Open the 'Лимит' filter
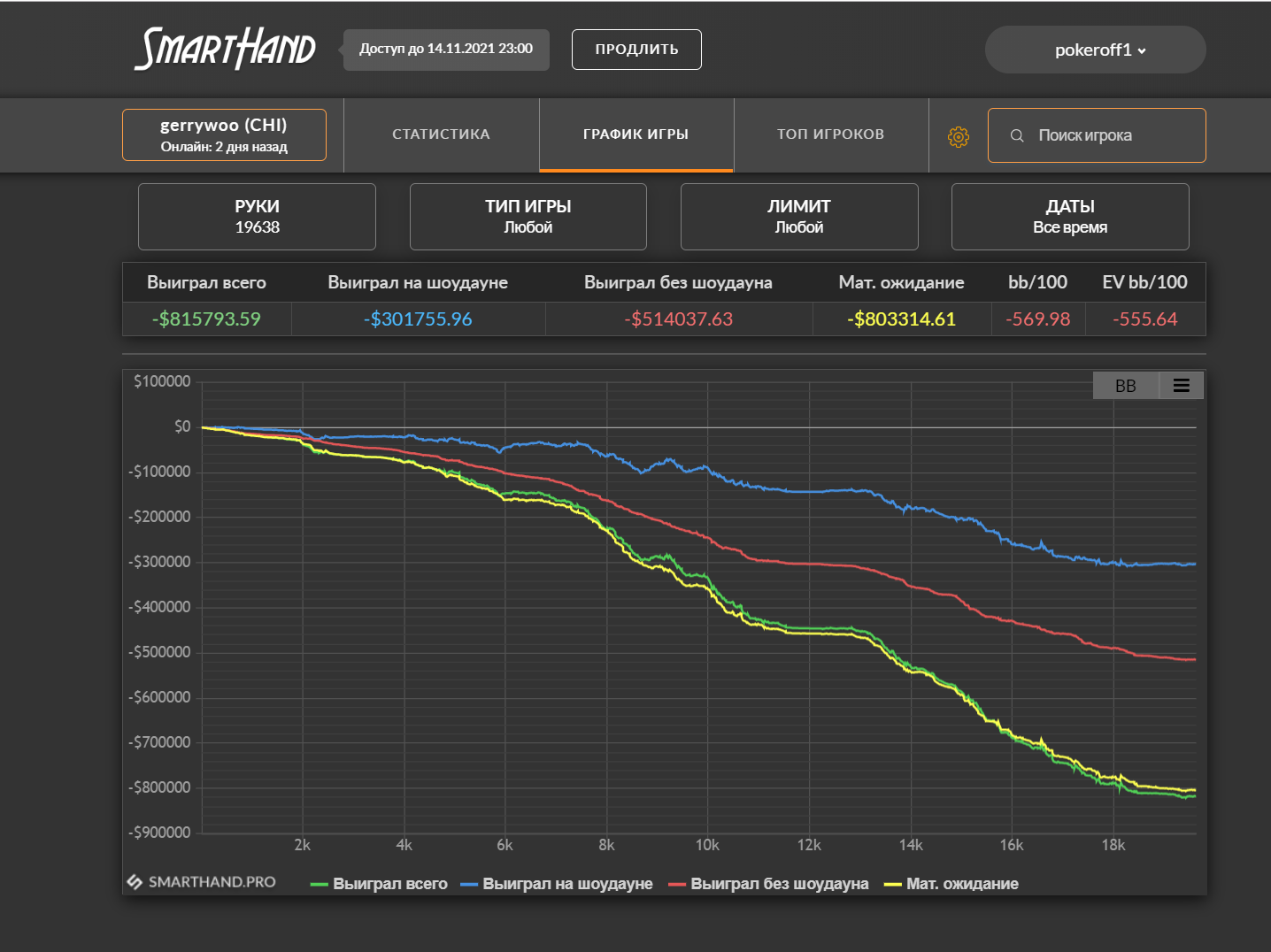Viewport: 1271px width, 952px height. click(798, 217)
